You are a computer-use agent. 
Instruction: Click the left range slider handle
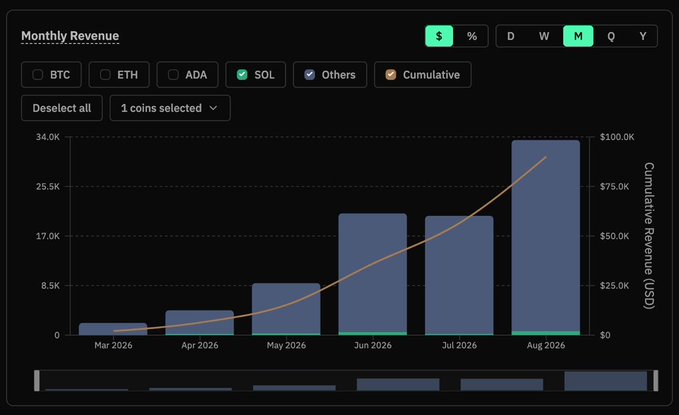pos(37,381)
